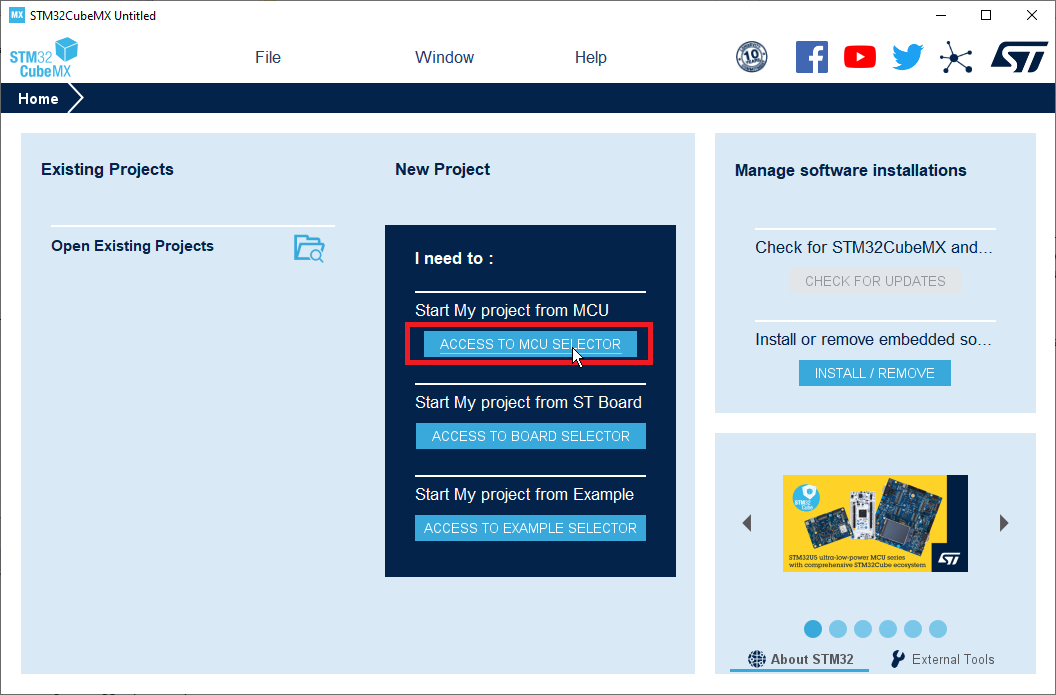Select the second carousel dot
The width and height of the screenshot is (1056, 695).
[838, 629]
